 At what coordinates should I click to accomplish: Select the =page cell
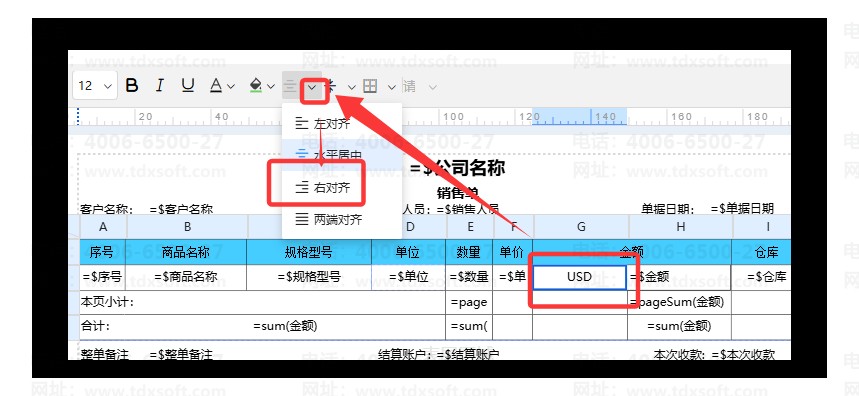click(x=469, y=302)
